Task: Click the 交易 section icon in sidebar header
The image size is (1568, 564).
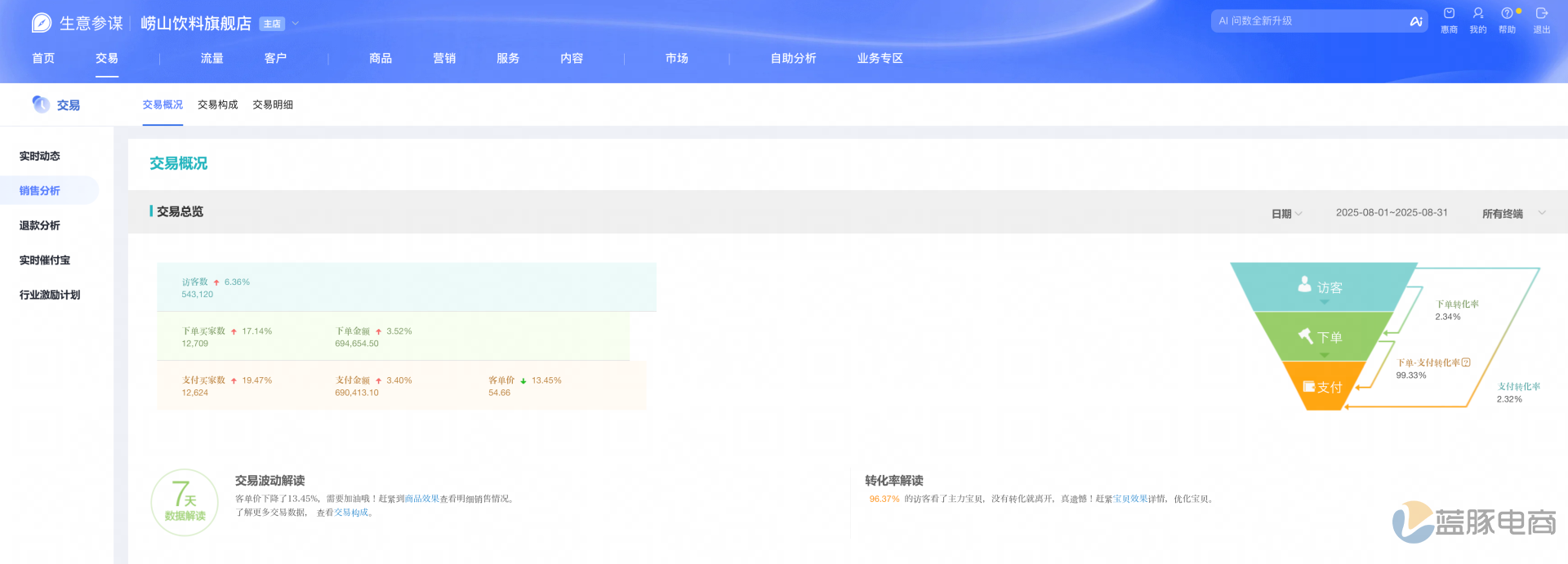Action: pyautogui.click(x=41, y=104)
